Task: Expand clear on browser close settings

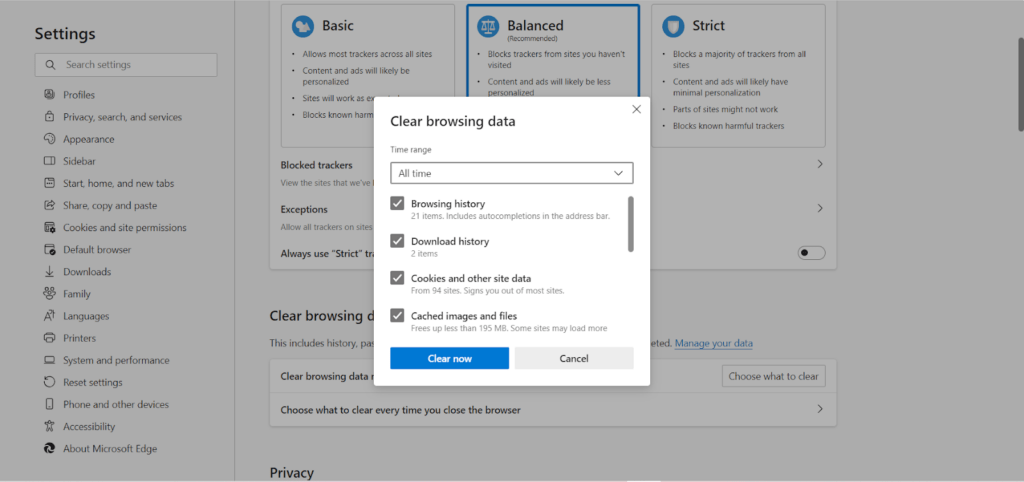Action: click(819, 409)
